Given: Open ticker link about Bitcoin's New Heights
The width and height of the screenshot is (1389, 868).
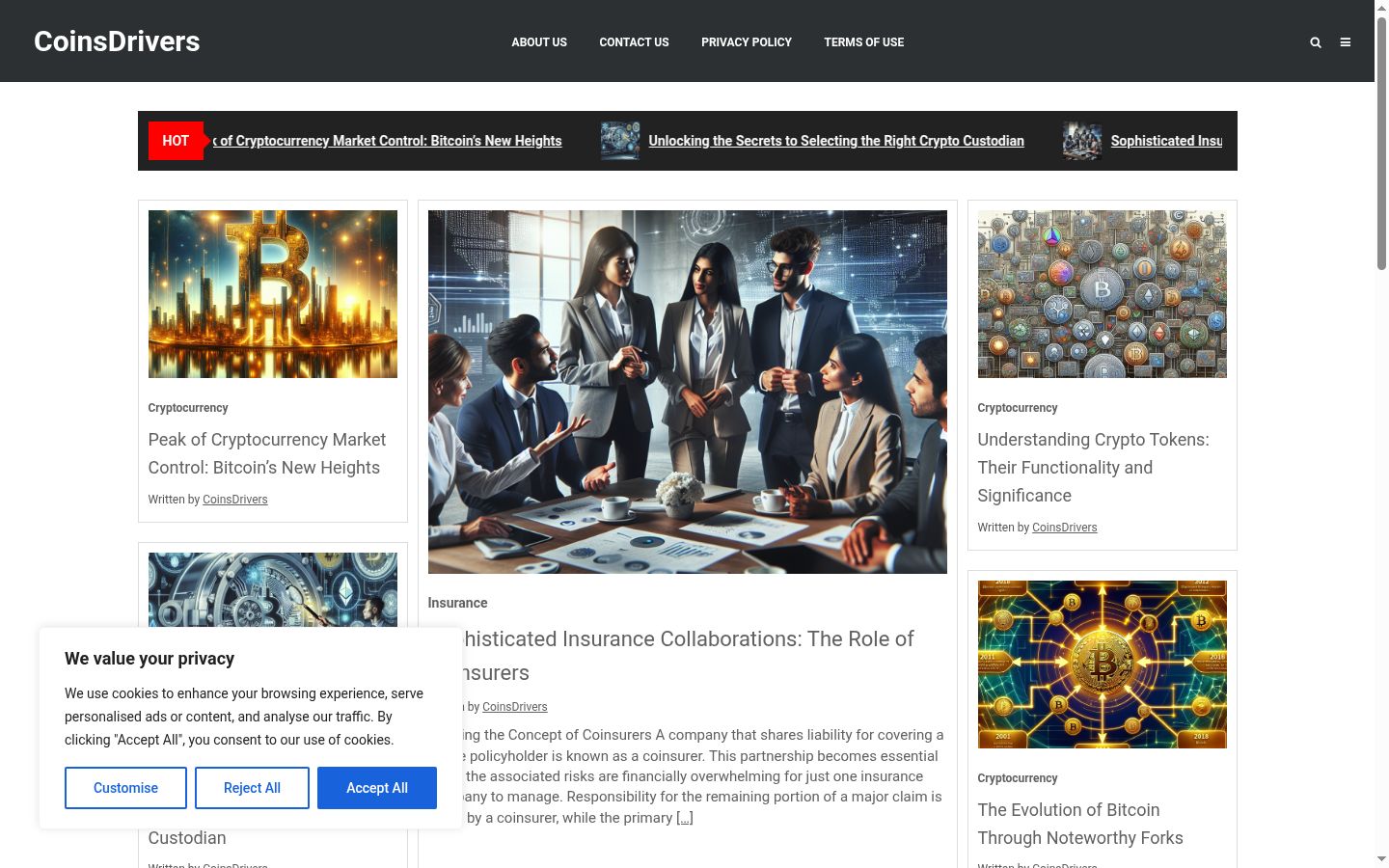Looking at the screenshot, I should click(x=387, y=141).
